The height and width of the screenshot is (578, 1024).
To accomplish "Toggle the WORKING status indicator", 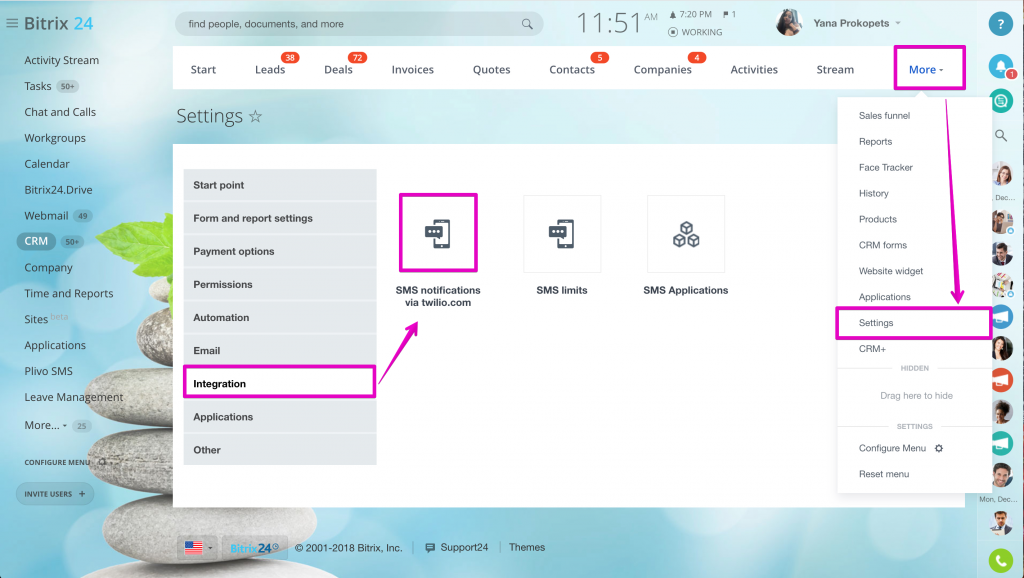I will (x=696, y=32).
